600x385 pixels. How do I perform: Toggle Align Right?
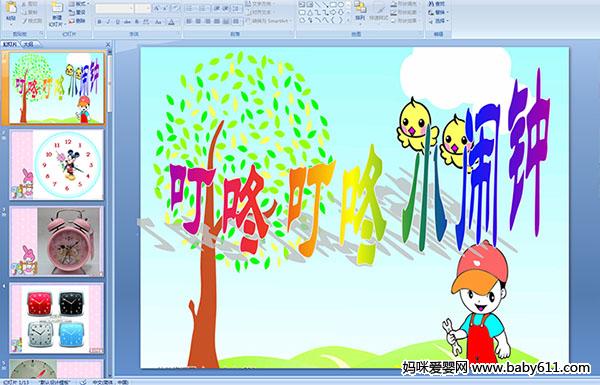[x=208, y=21]
